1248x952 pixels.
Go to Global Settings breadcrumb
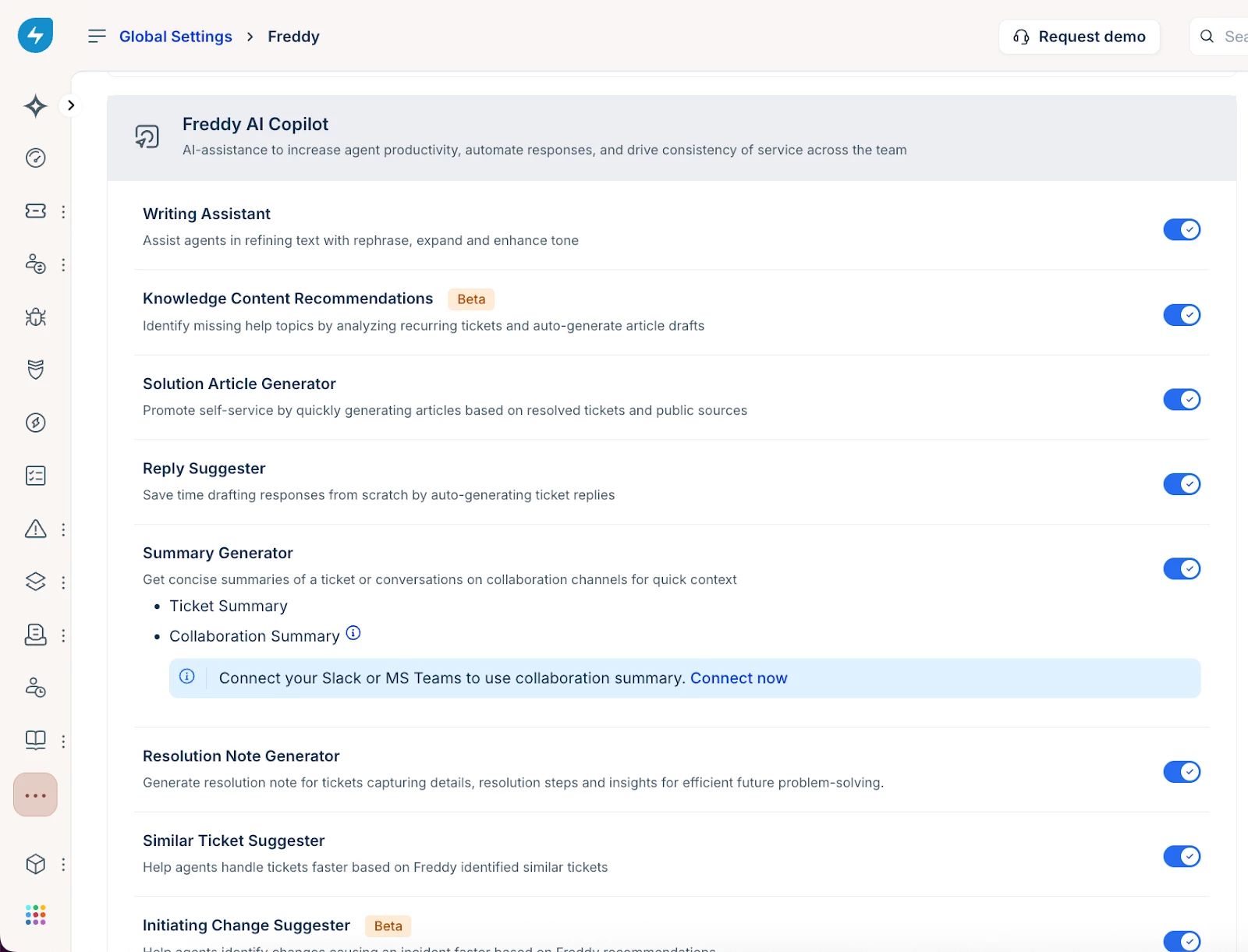pos(175,37)
